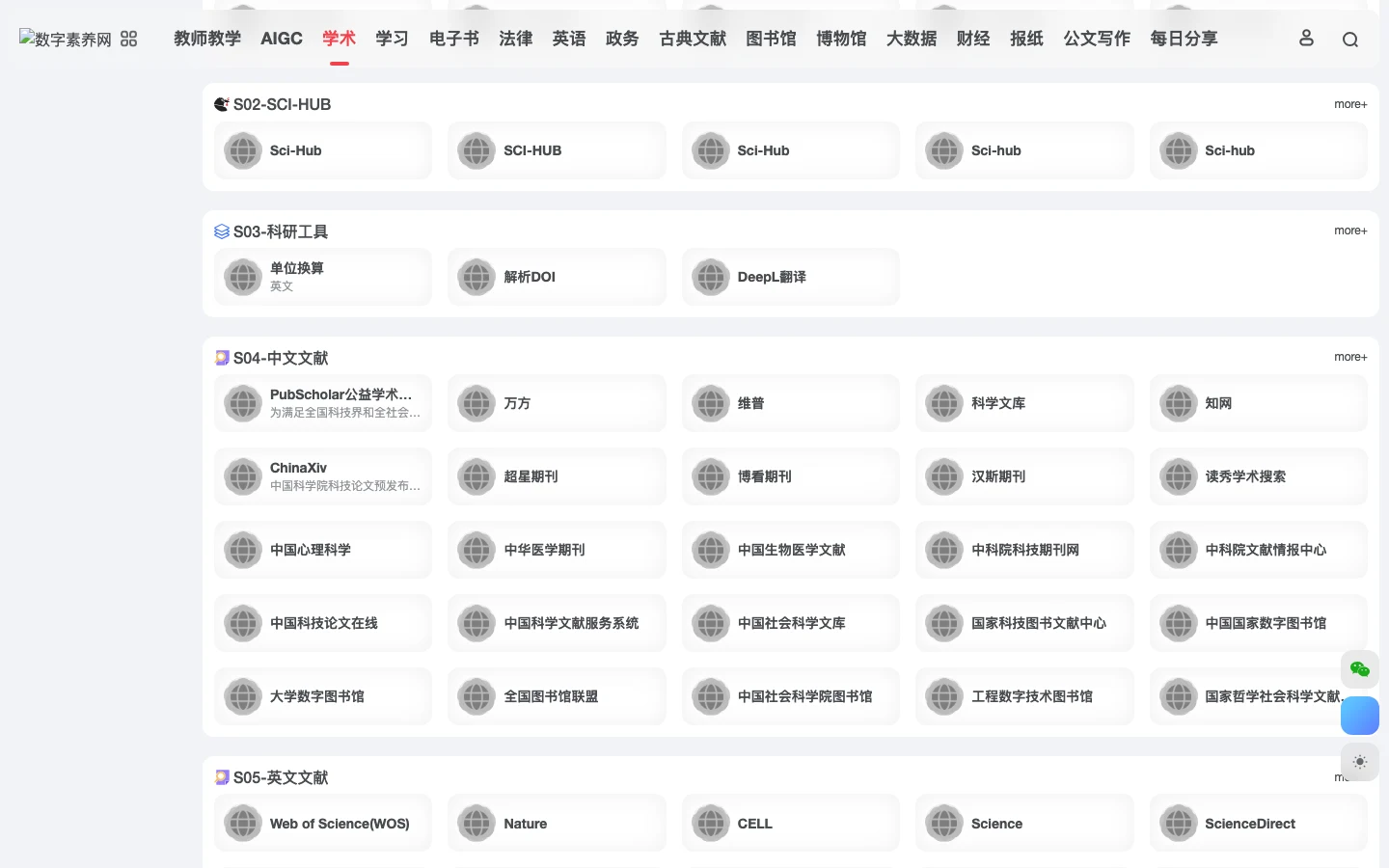Open the 读秀学术搜索 card
The image size is (1389, 868).
1258,476
